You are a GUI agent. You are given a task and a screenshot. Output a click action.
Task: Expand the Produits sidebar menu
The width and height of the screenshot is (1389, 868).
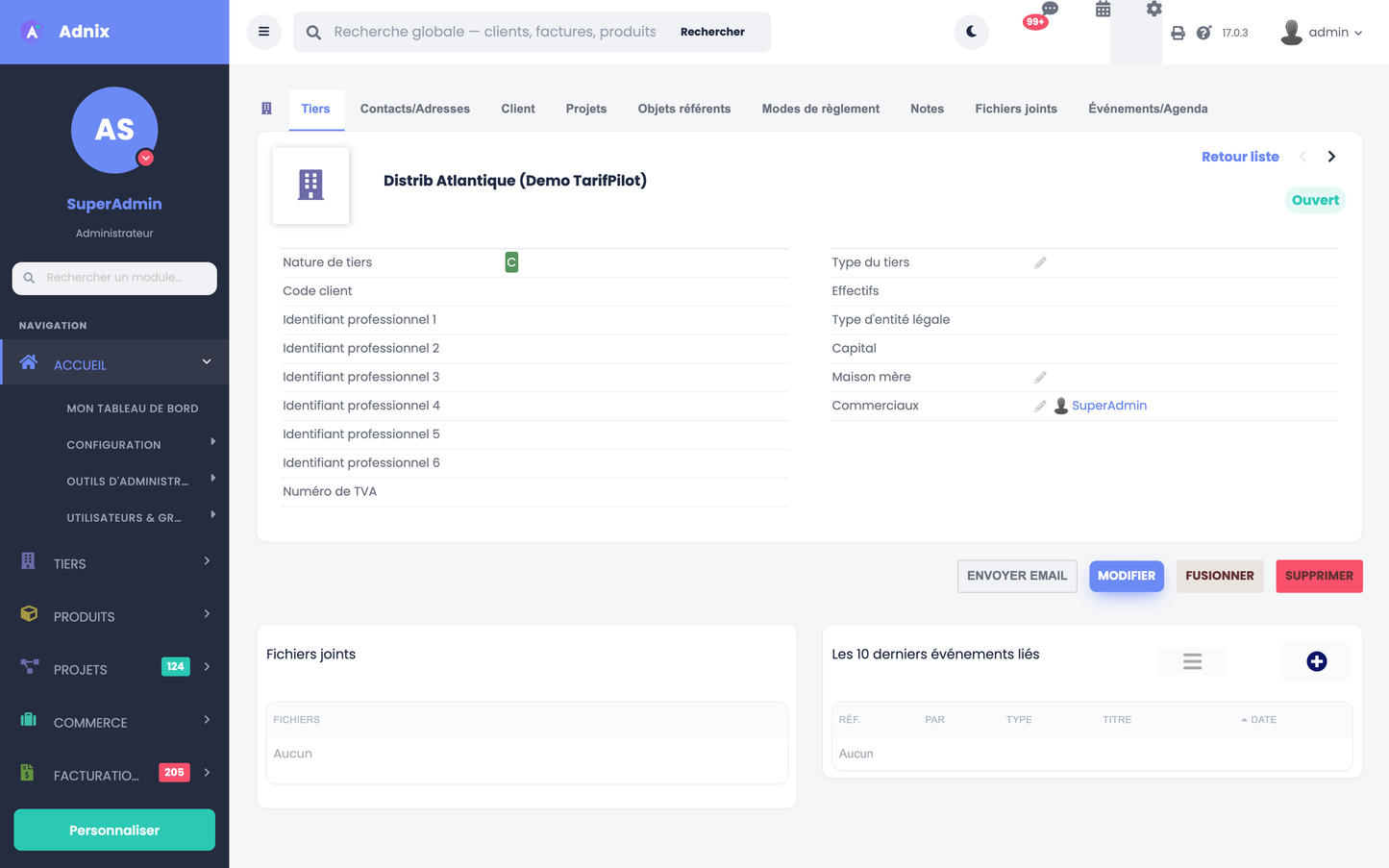point(114,616)
